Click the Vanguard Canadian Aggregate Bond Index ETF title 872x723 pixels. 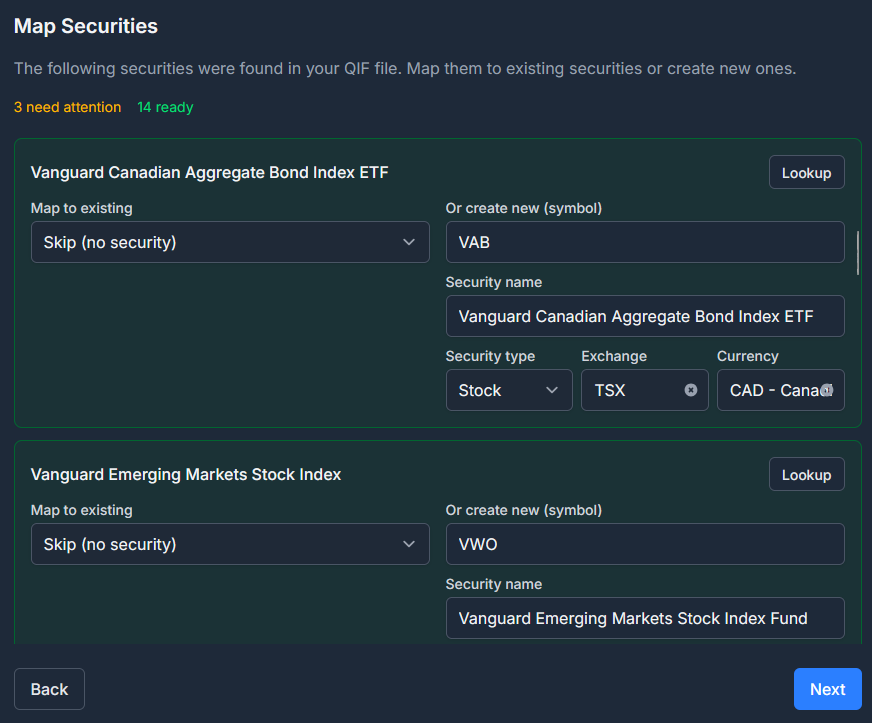click(209, 172)
